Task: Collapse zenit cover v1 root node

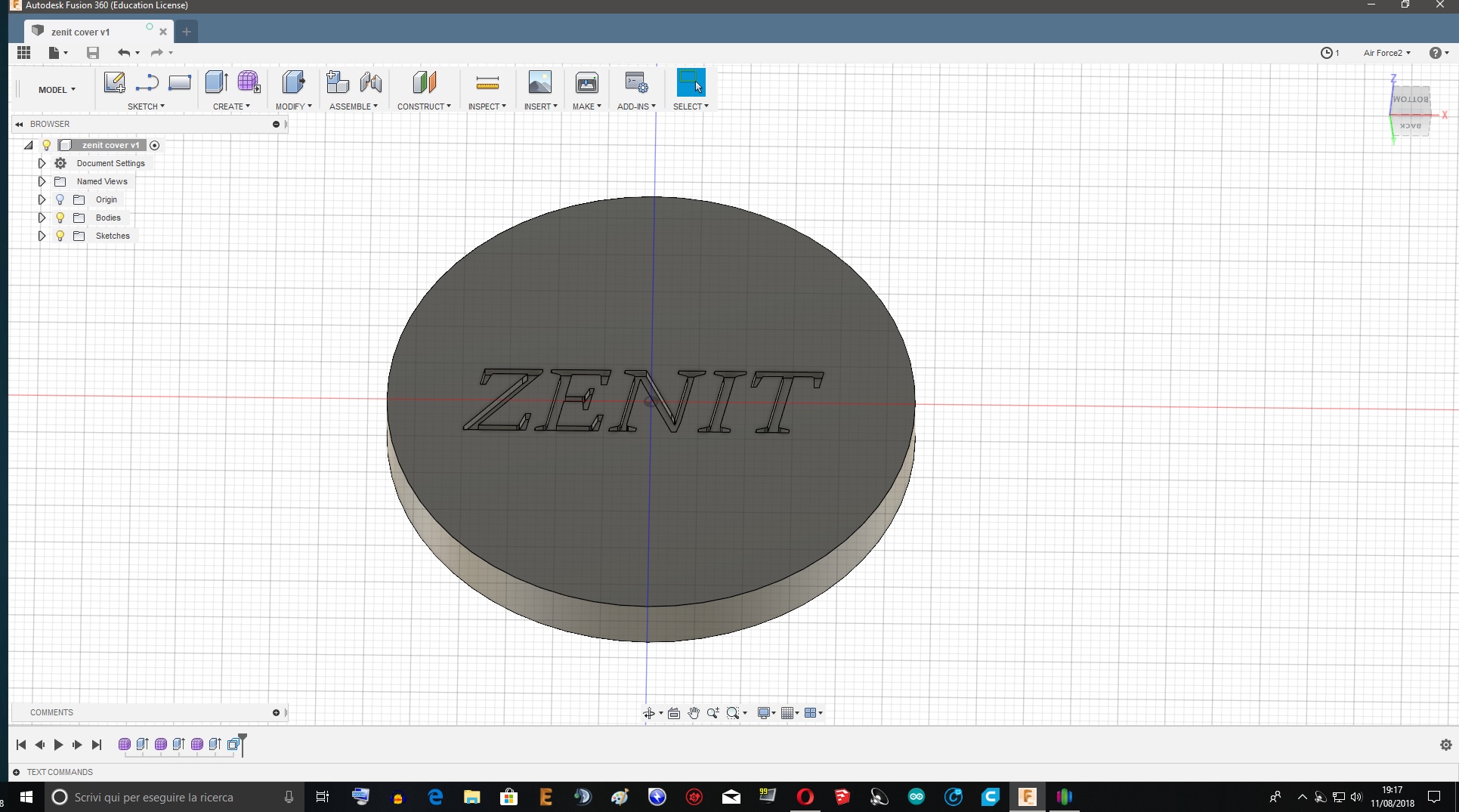Action: [29, 145]
